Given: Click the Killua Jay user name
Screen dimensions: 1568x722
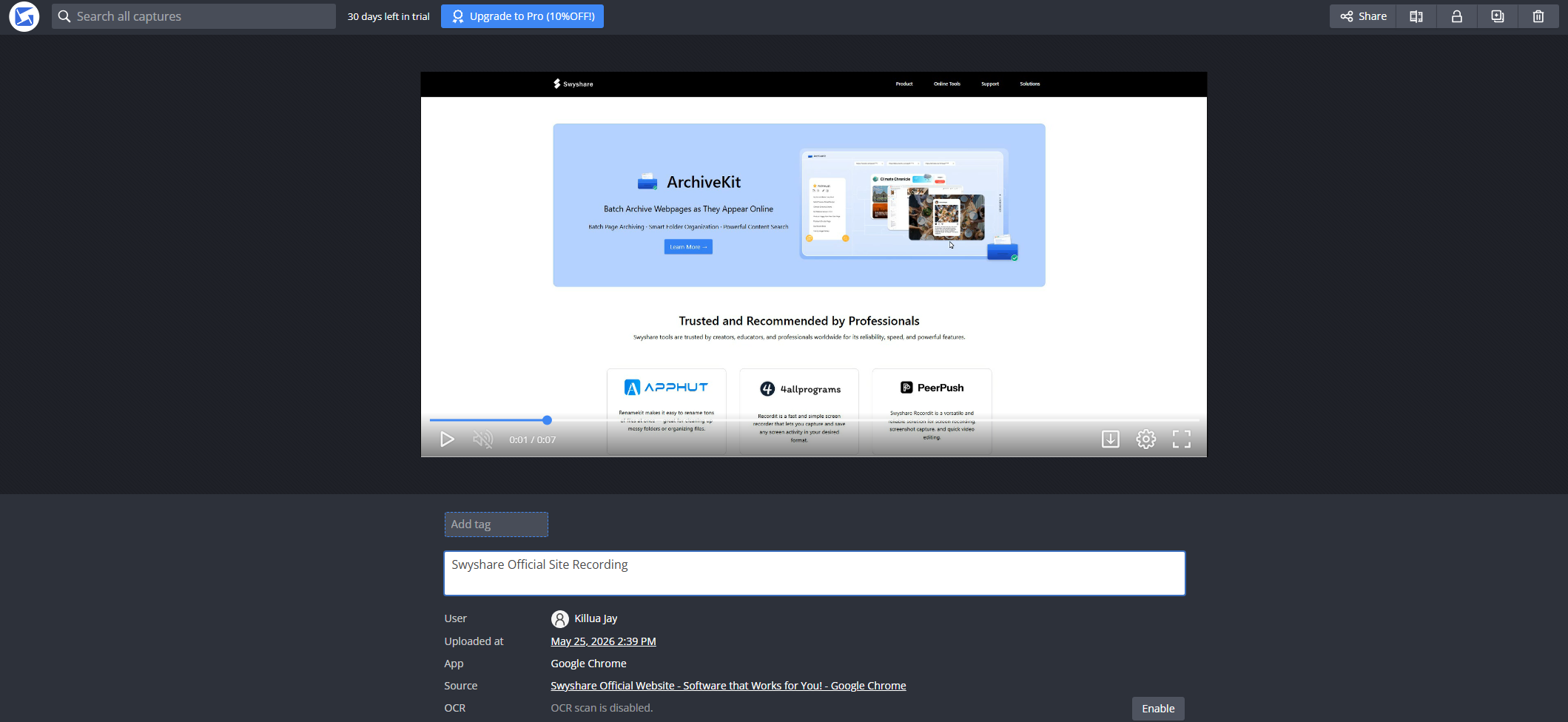Looking at the screenshot, I should coord(596,618).
